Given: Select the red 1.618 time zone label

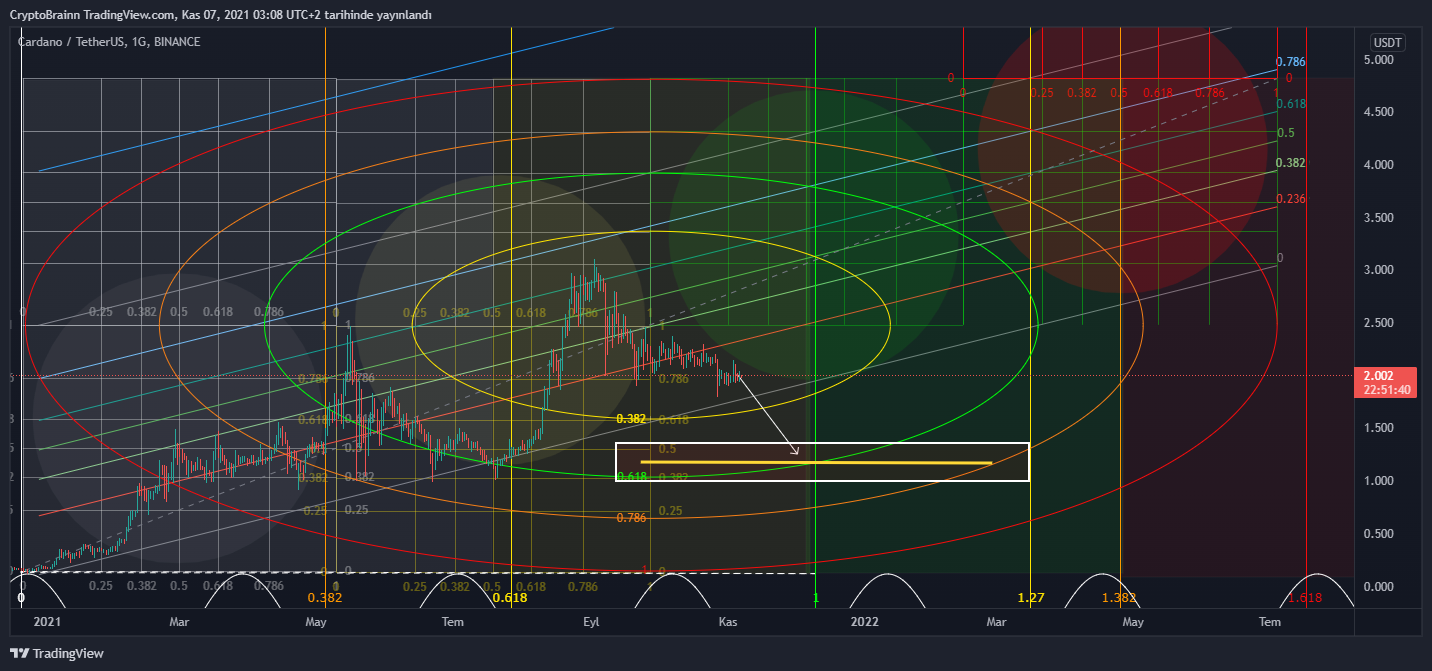Looking at the screenshot, I should [1304, 598].
